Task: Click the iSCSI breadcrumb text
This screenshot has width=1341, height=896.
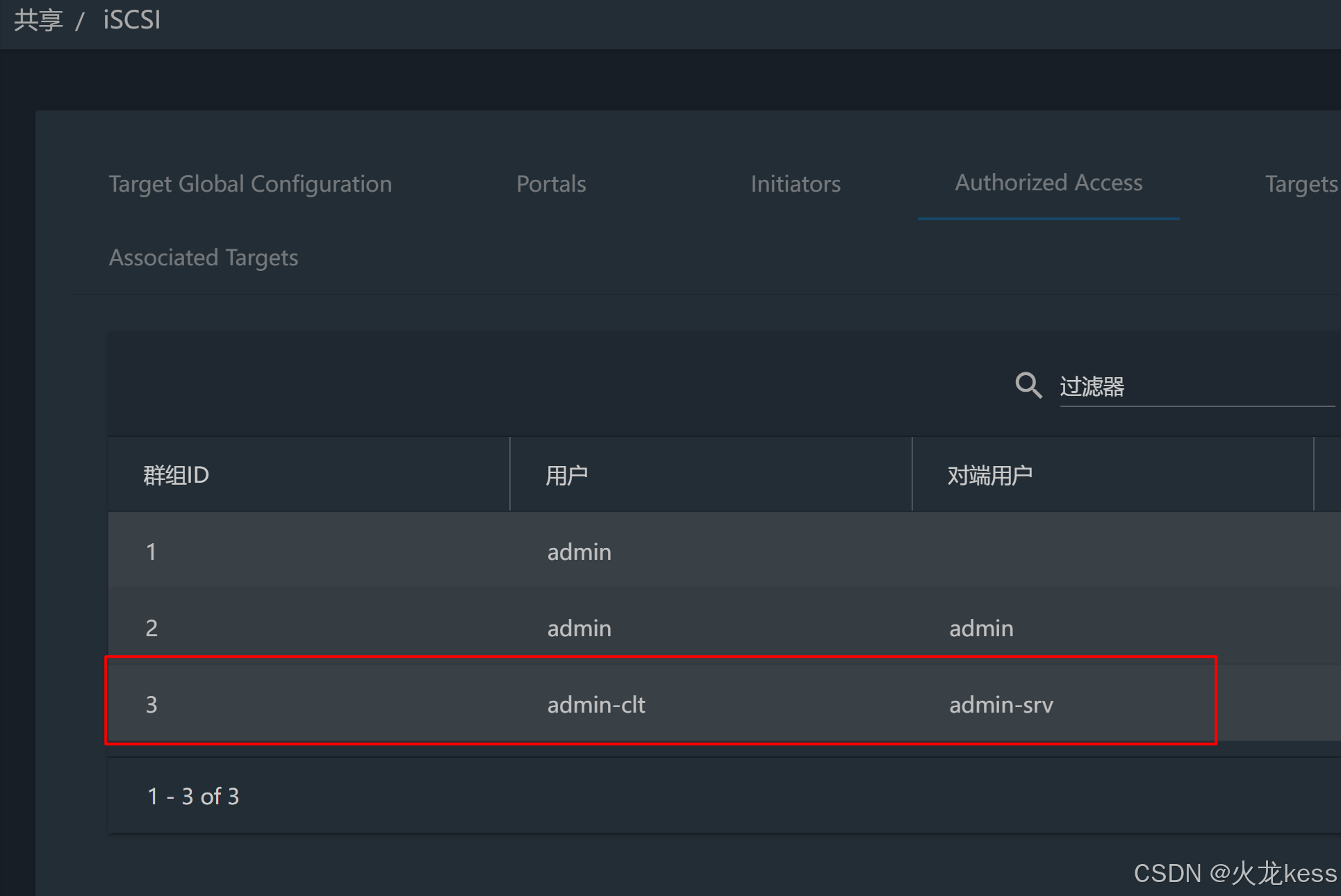Action: pos(132,19)
